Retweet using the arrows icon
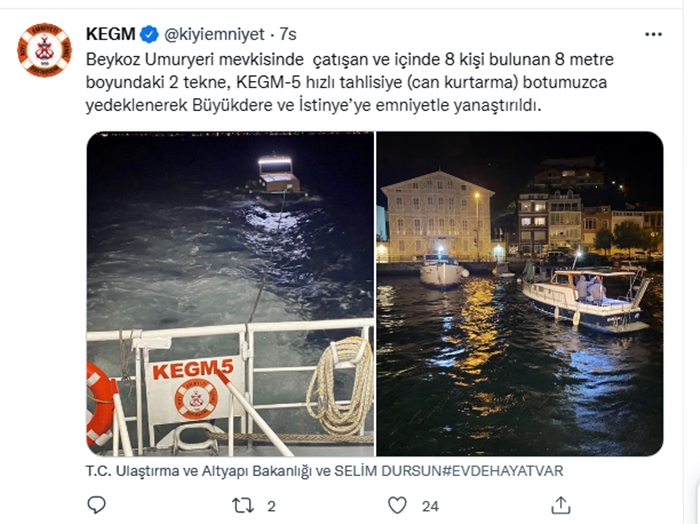 click(x=243, y=506)
